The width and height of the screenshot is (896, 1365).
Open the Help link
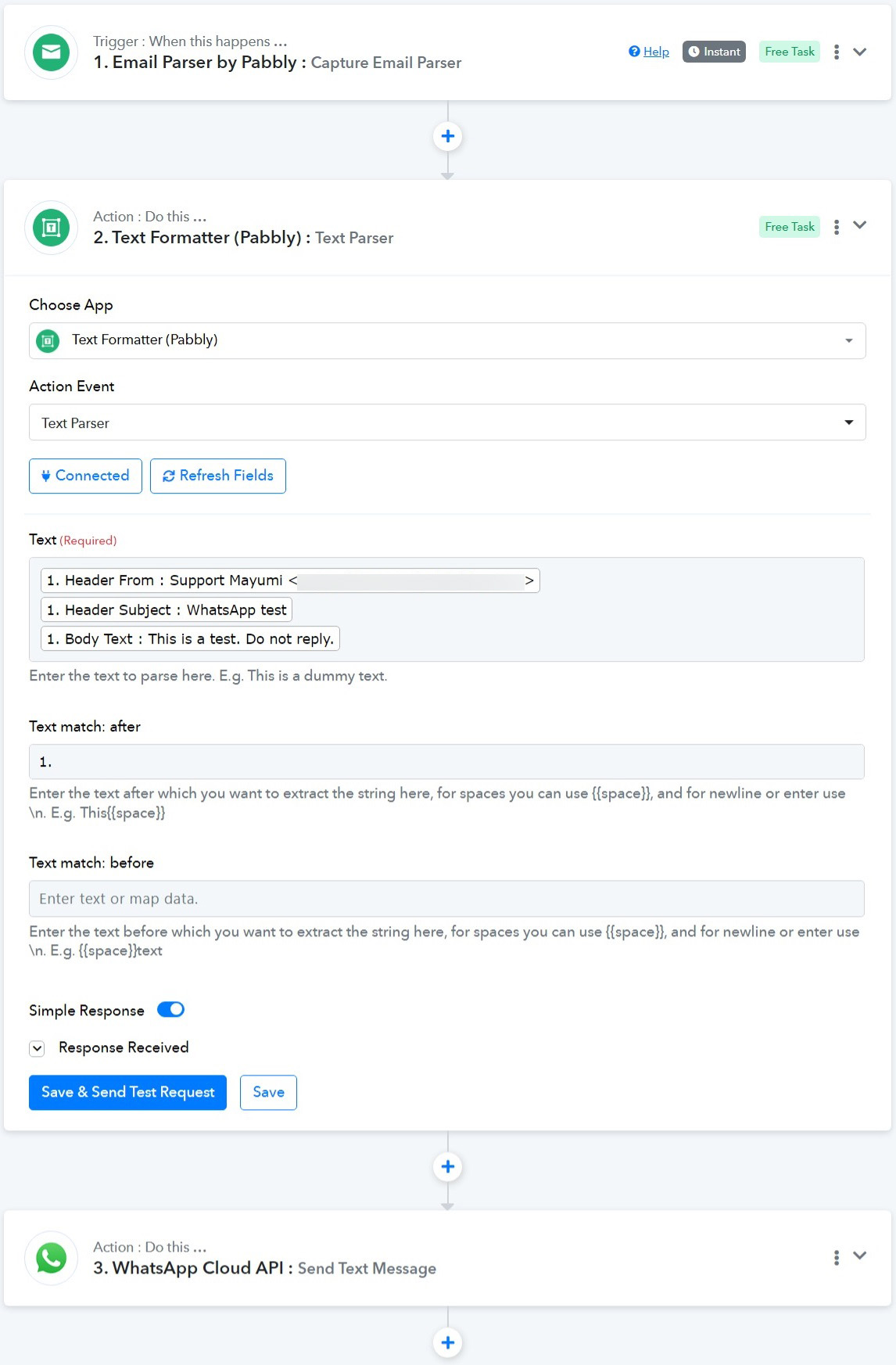pyautogui.click(x=649, y=52)
